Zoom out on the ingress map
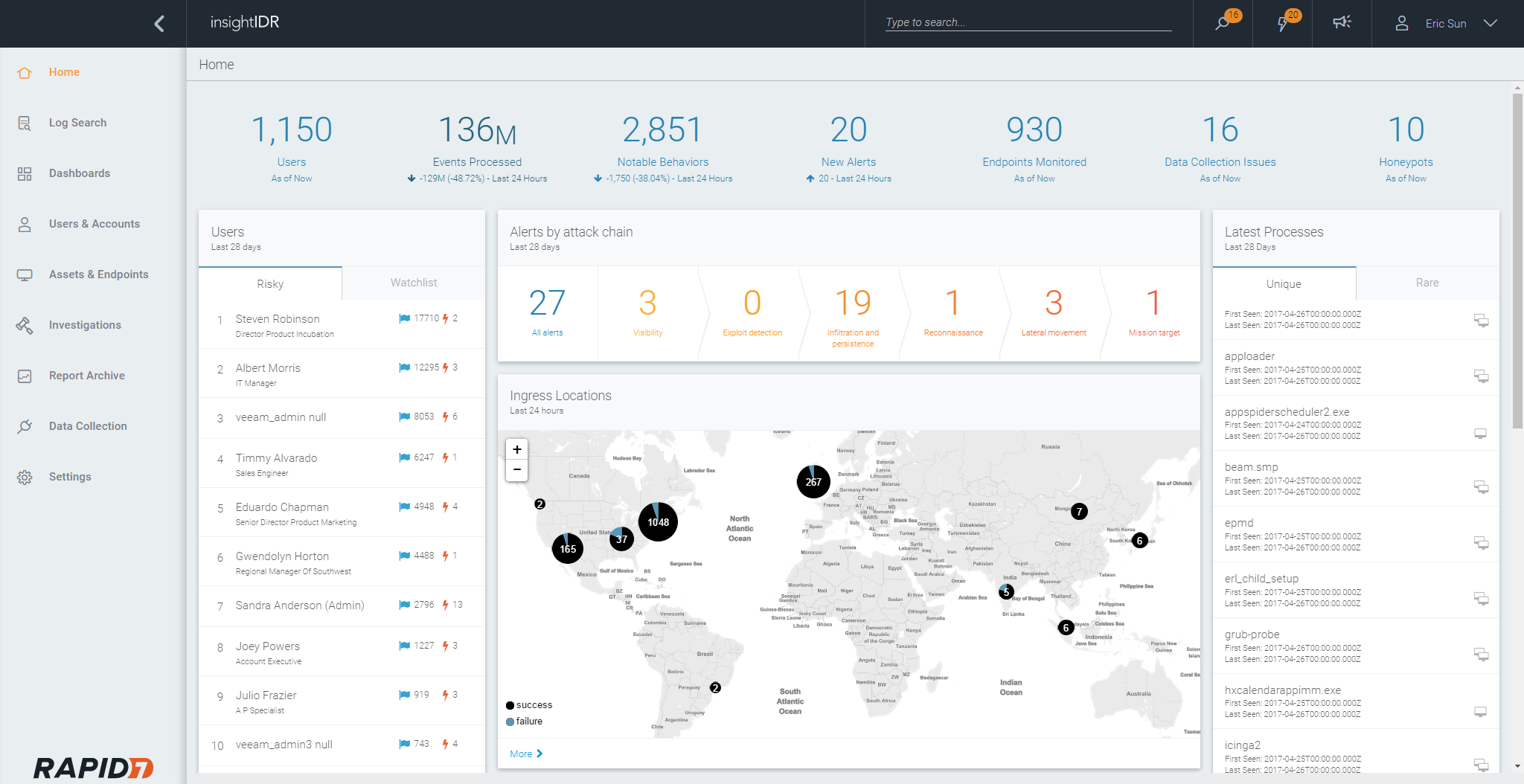 (x=517, y=470)
